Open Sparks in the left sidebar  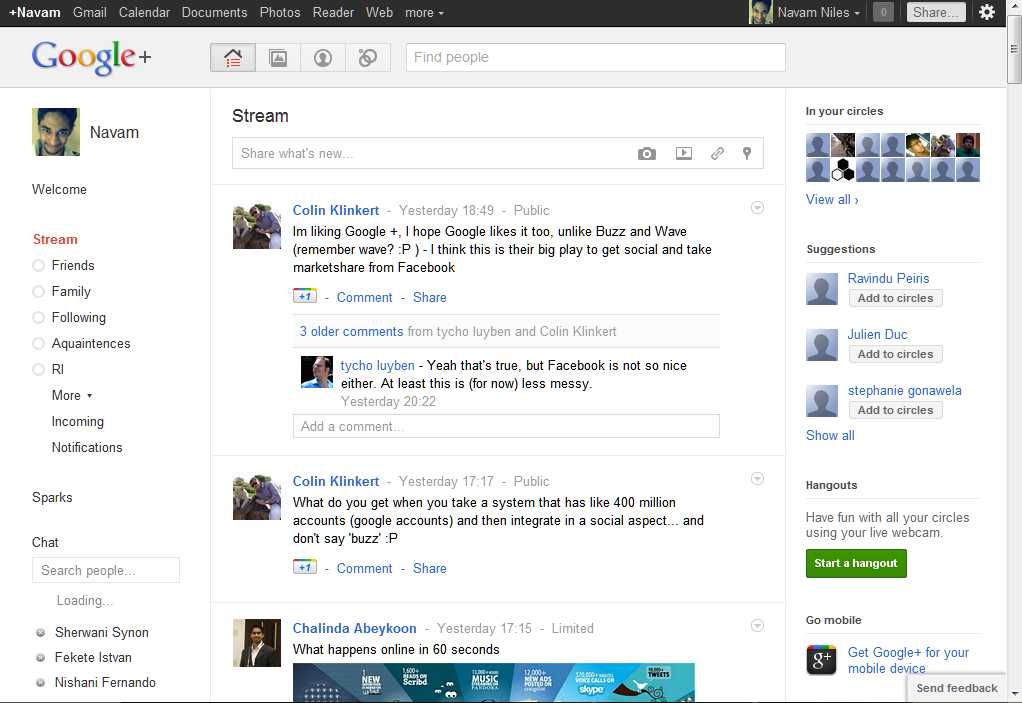point(52,497)
